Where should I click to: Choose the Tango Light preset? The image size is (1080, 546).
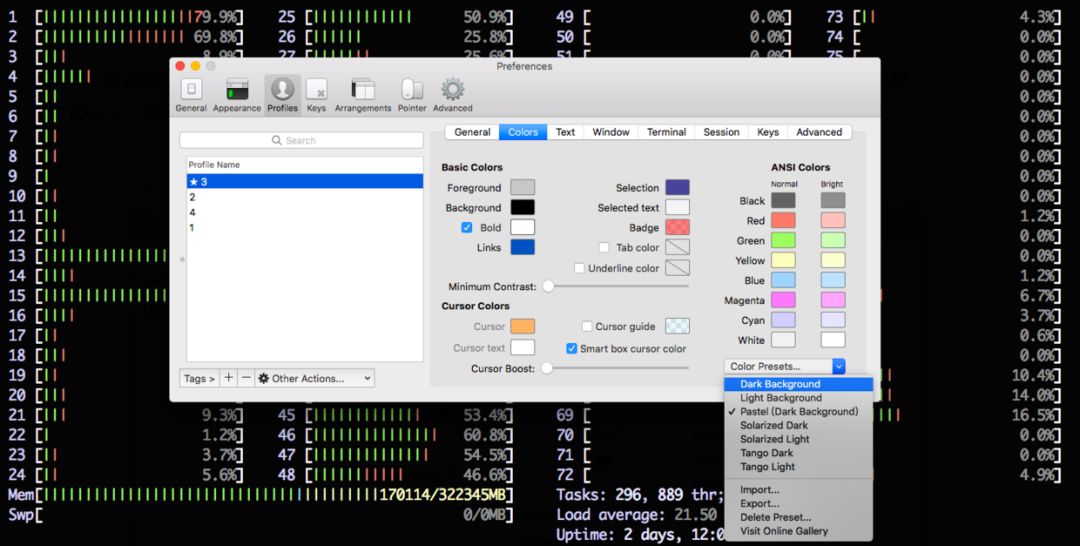pos(798,467)
